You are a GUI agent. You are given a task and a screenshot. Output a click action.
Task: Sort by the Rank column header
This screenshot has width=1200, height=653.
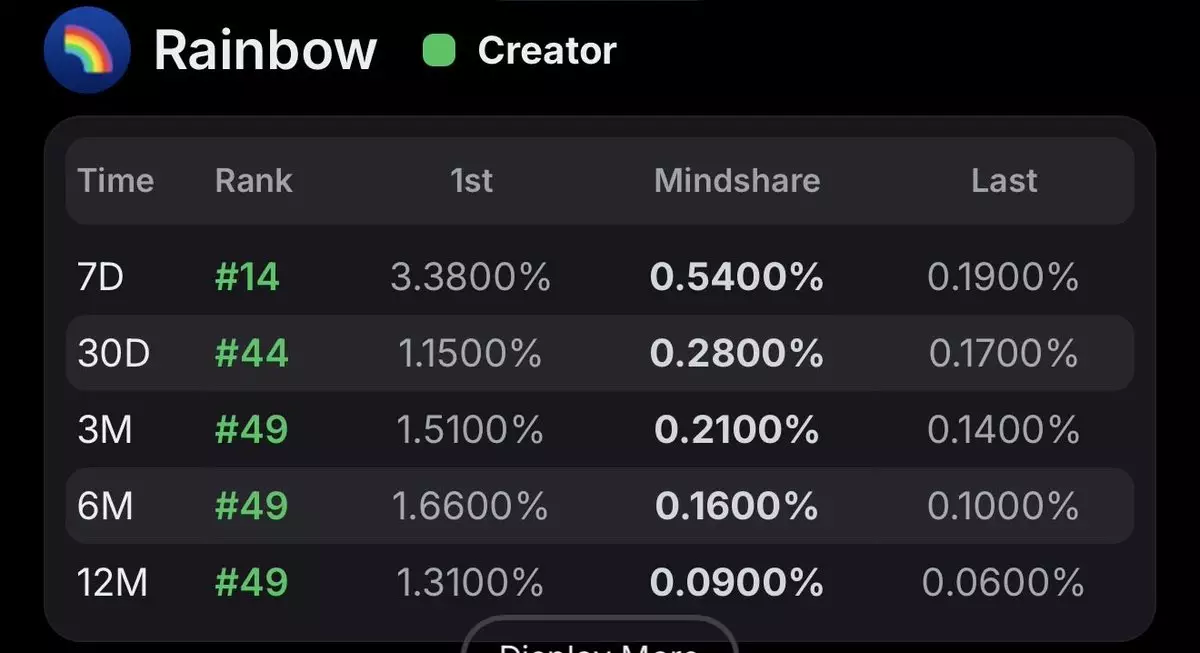(x=253, y=181)
